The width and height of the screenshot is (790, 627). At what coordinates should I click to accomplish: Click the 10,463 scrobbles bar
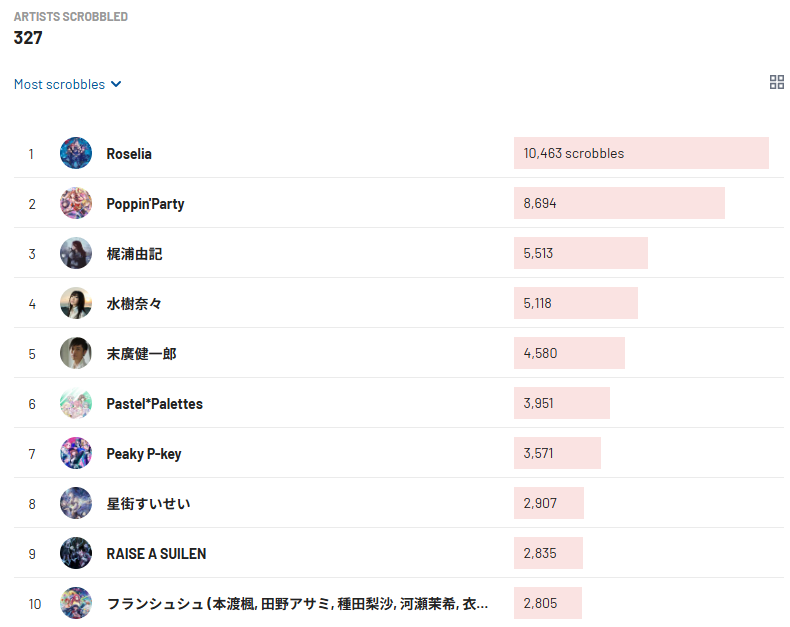click(x=640, y=153)
